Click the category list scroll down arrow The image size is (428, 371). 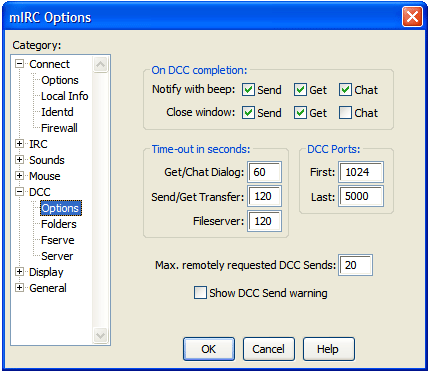(x=101, y=335)
